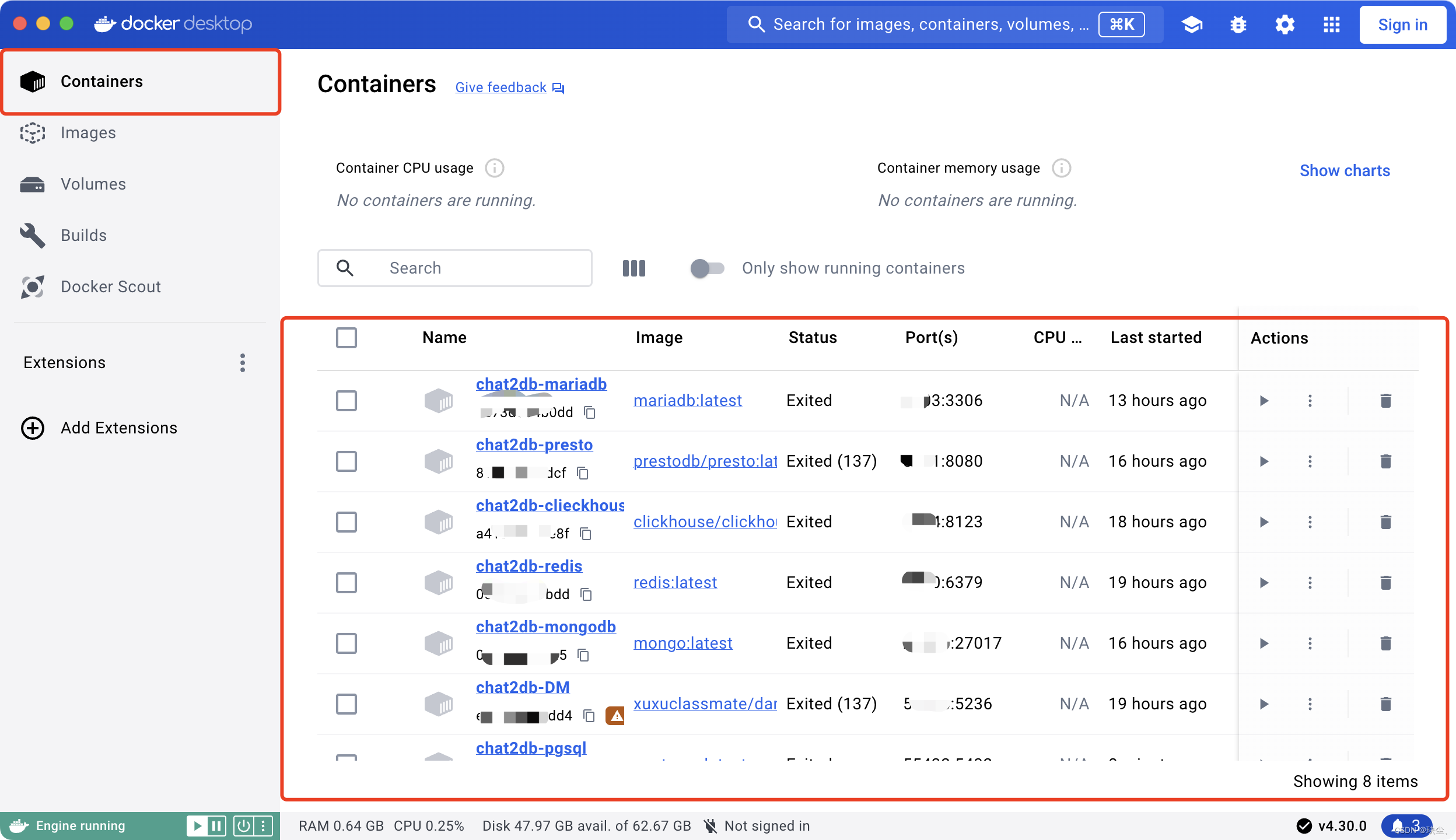Start the chat2db-mongodb container

[1264, 643]
